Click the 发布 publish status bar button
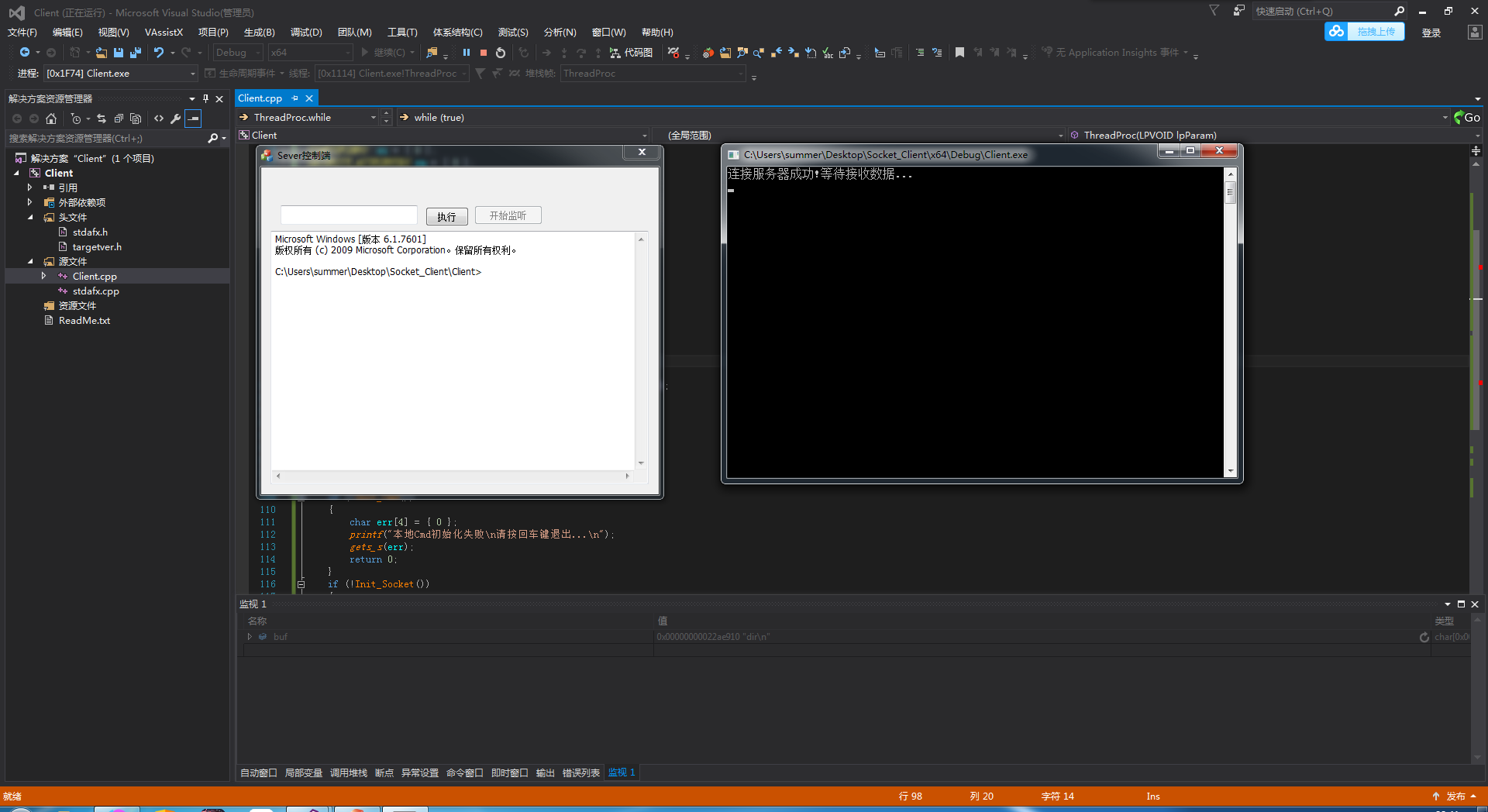Viewport: 1488px width, 812px height. point(1455,797)
